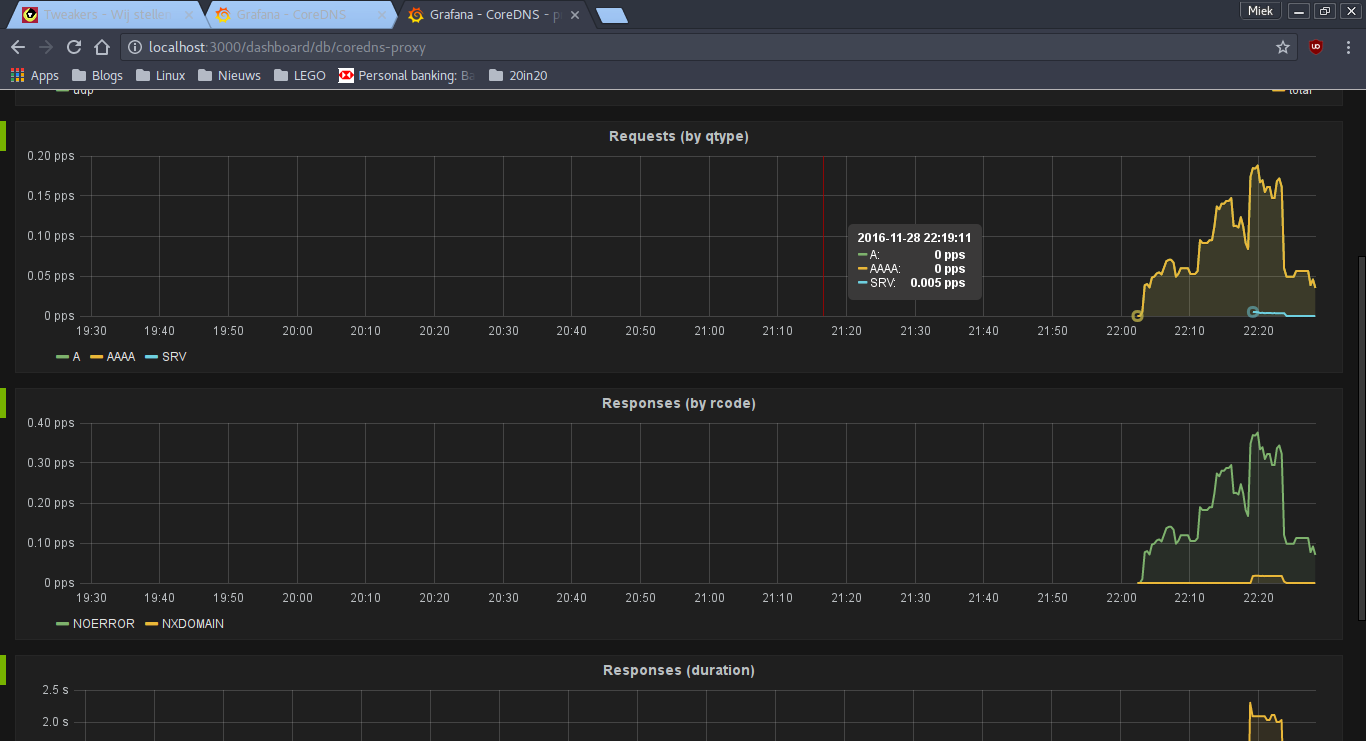
Task: Click the 0.40 pps y-axis label
Action: pos(51,423)
